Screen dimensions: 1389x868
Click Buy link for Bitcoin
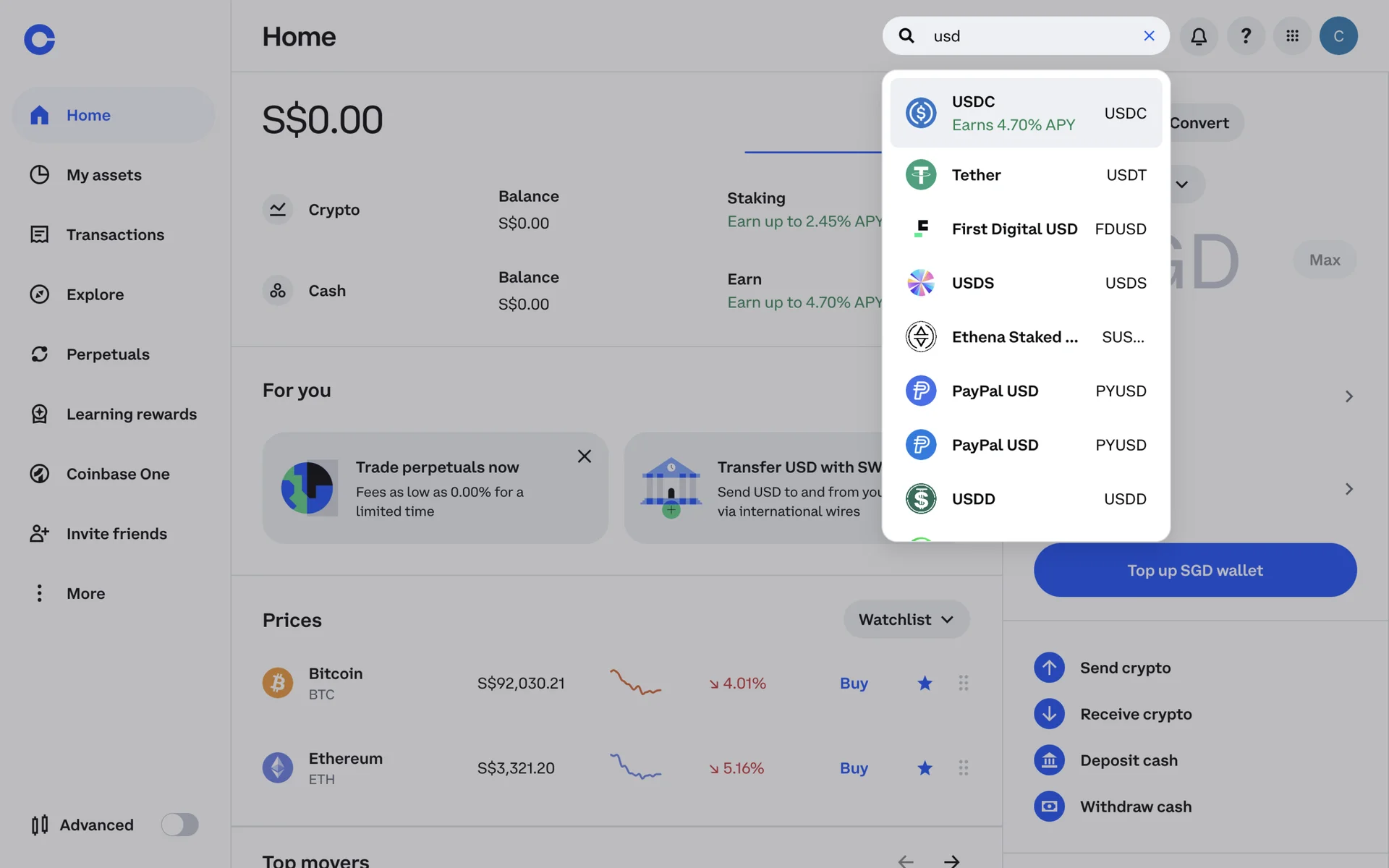(854, 684)
